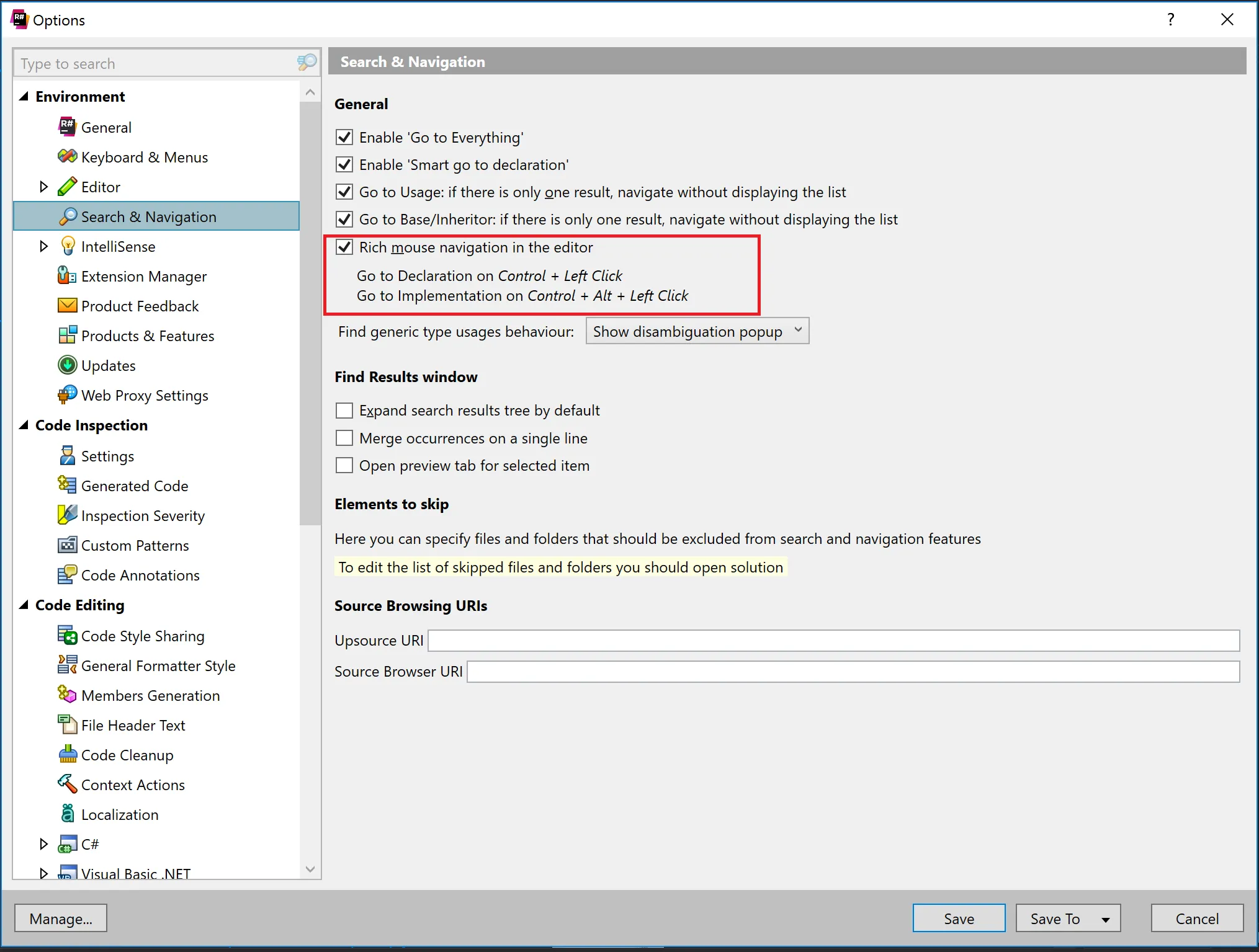This screenshot has width=1259, height=952.
Task: Click the Keyboard & Menus icon
Action: click(67, 157)
